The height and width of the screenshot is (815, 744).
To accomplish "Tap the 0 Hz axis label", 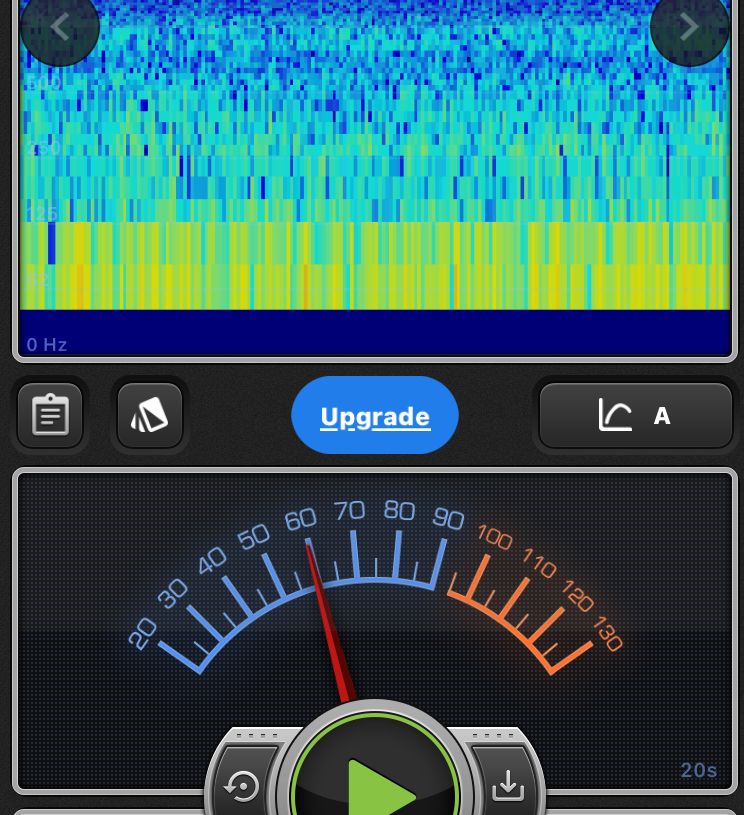I will pos(47,345).
